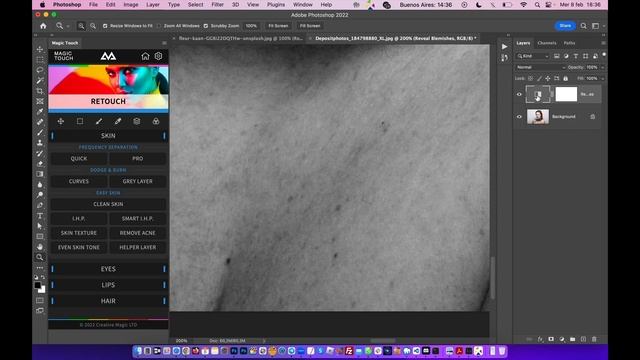Open the Normal blend mode dropdown
The image size is (640, 360).
pos(540,67)
